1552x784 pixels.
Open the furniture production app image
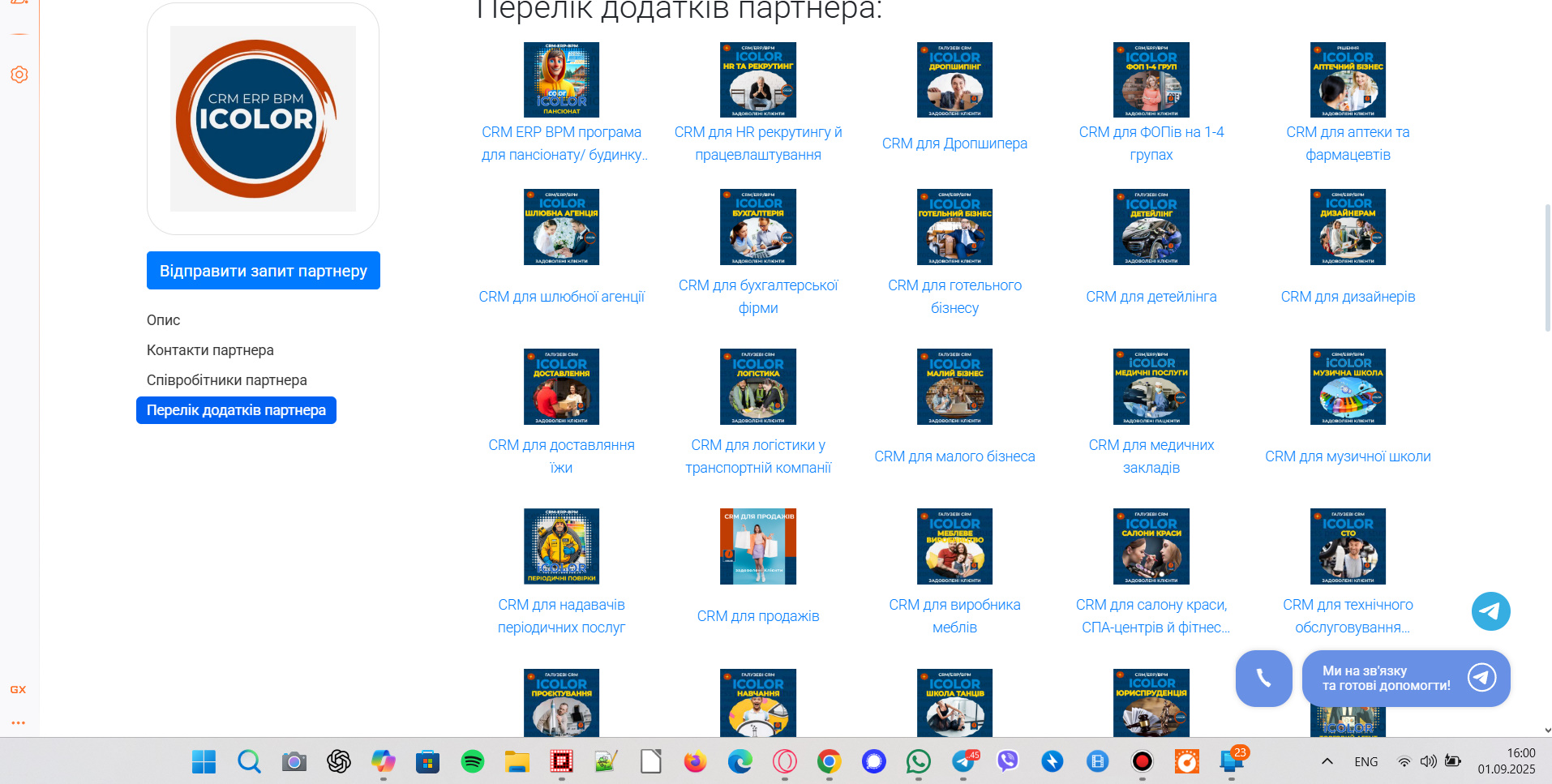[954, 546]
